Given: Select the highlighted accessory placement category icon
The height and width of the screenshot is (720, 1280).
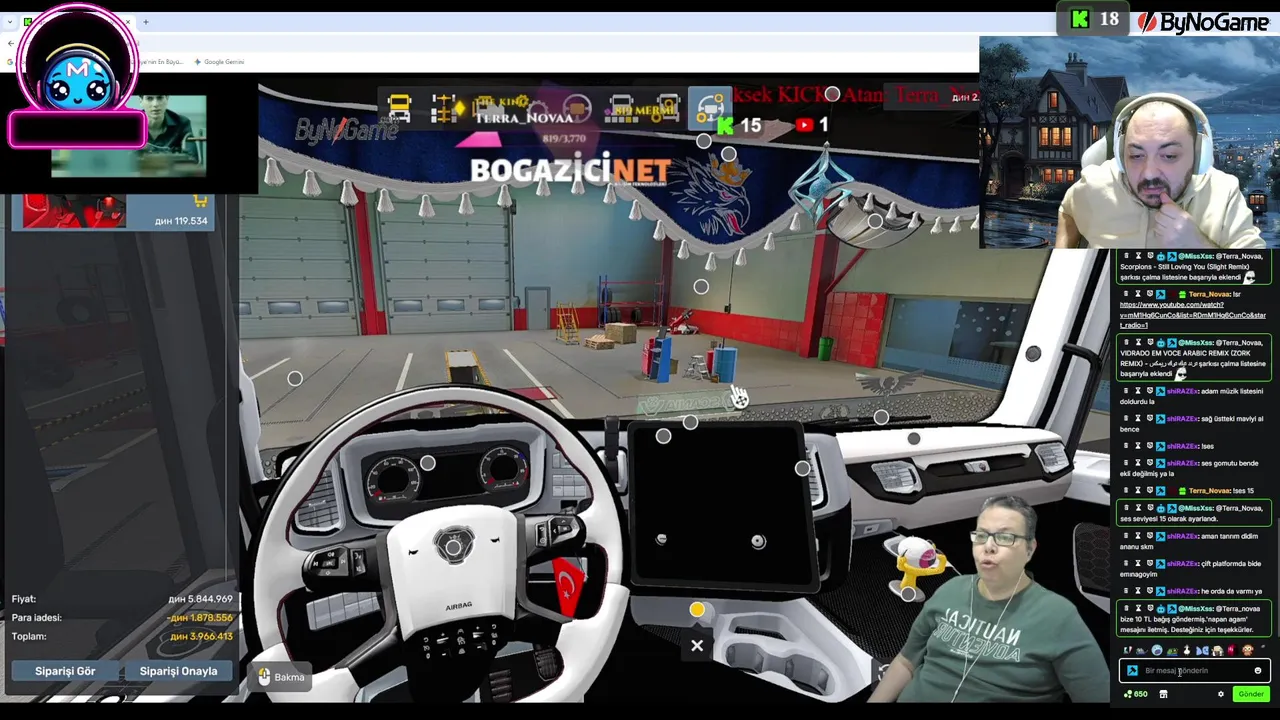Looking at the screenshot, I should pyautogui.click(x=709, y=108).
